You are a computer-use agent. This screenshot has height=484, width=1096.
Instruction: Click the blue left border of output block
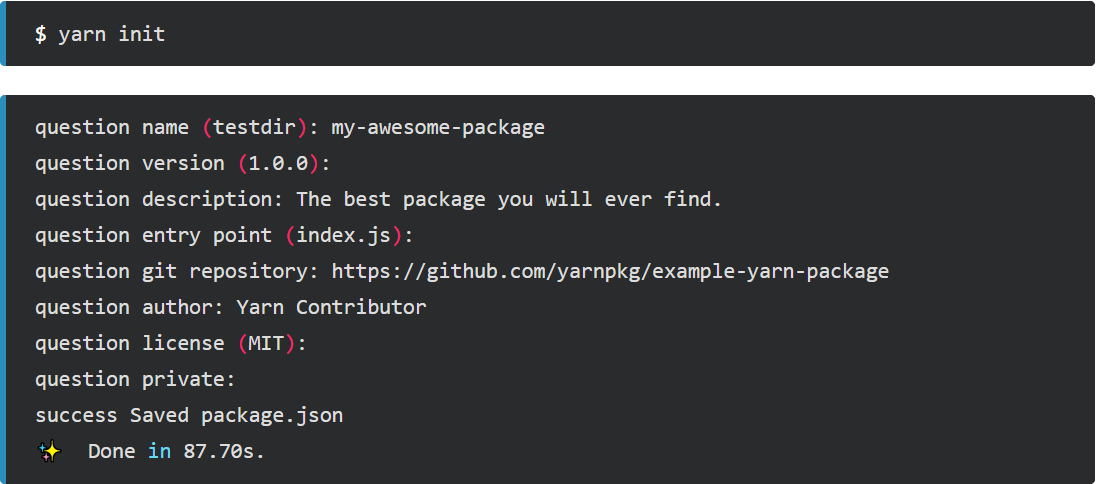[3, 290]
